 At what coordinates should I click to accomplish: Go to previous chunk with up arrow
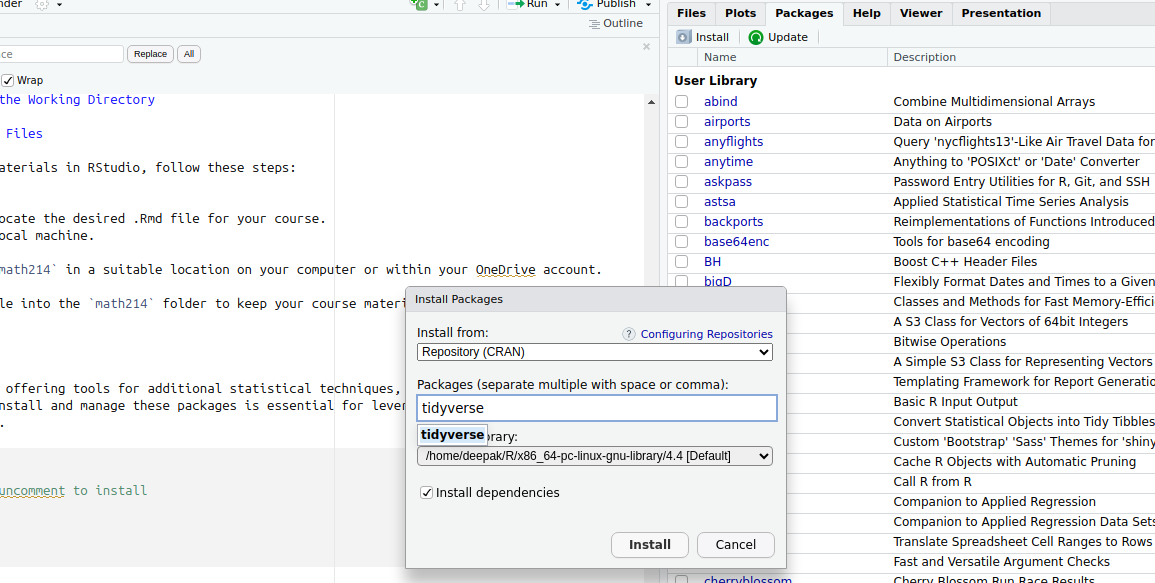pyautogui.click(x=460, y=4)
